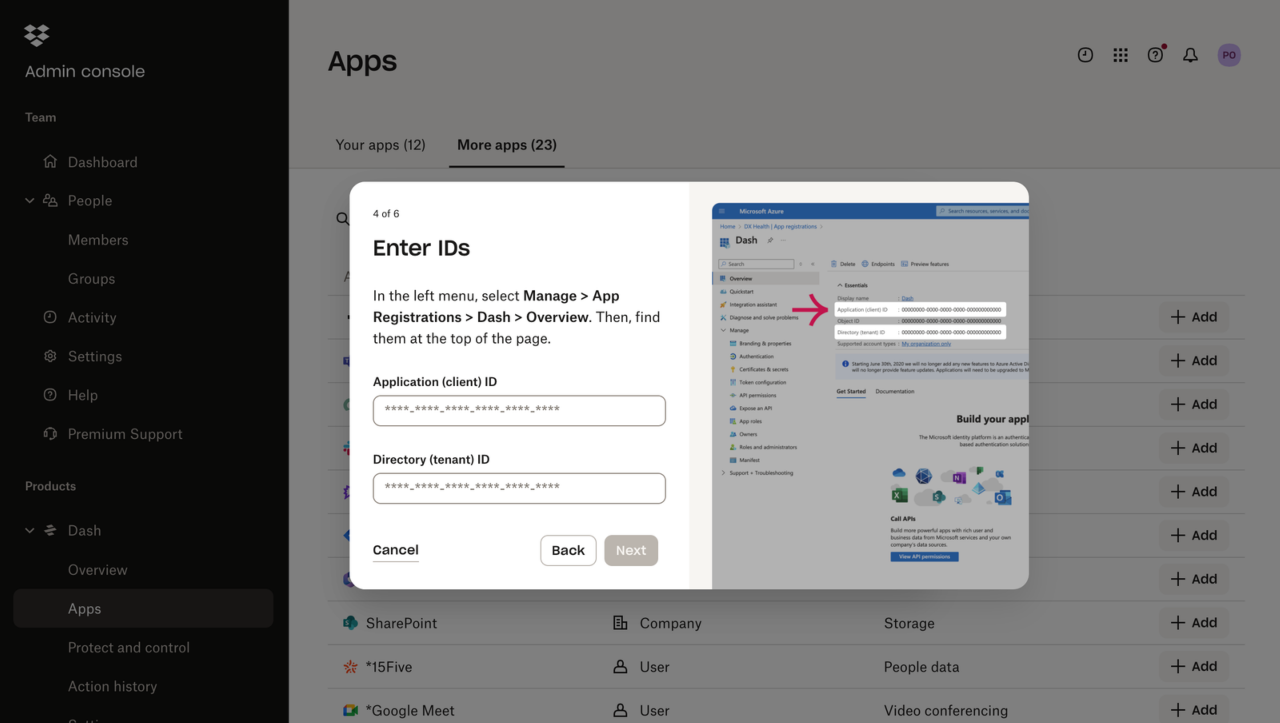Collapse the Dash section chevron
1280x723 pixels.
point(30,531)
